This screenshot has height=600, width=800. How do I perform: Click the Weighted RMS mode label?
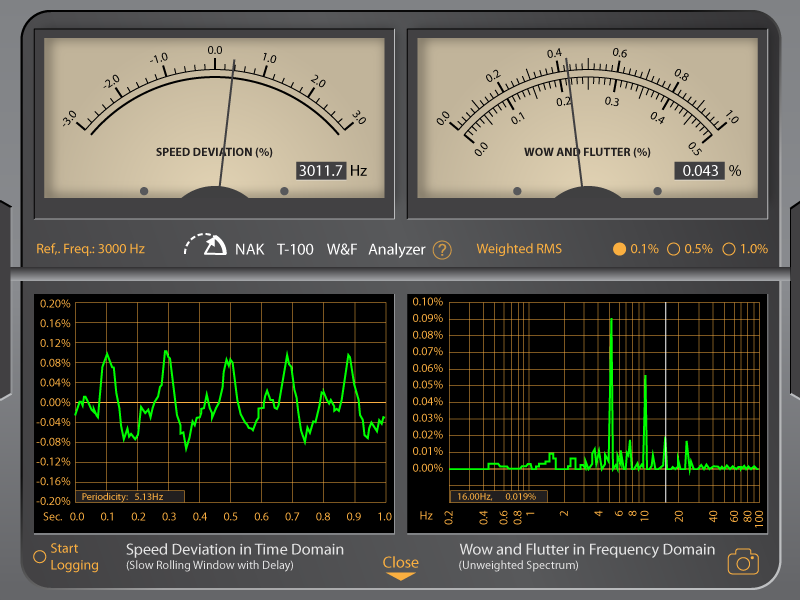(x=519, y=248)
